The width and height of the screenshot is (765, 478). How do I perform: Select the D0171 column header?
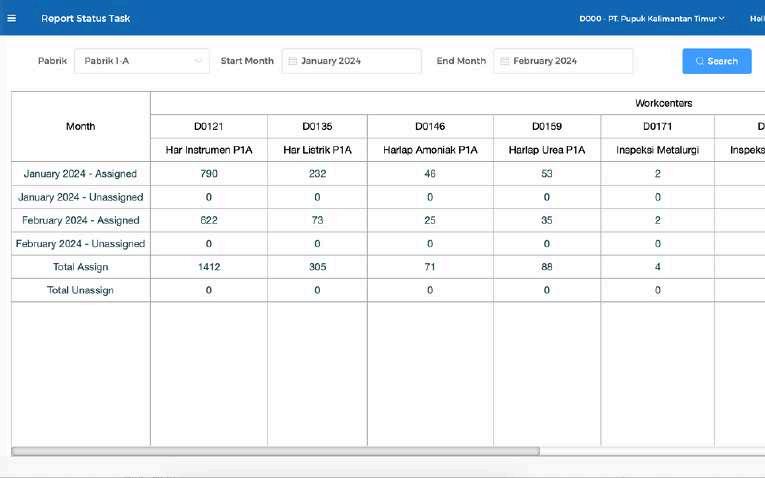[658, 126]
